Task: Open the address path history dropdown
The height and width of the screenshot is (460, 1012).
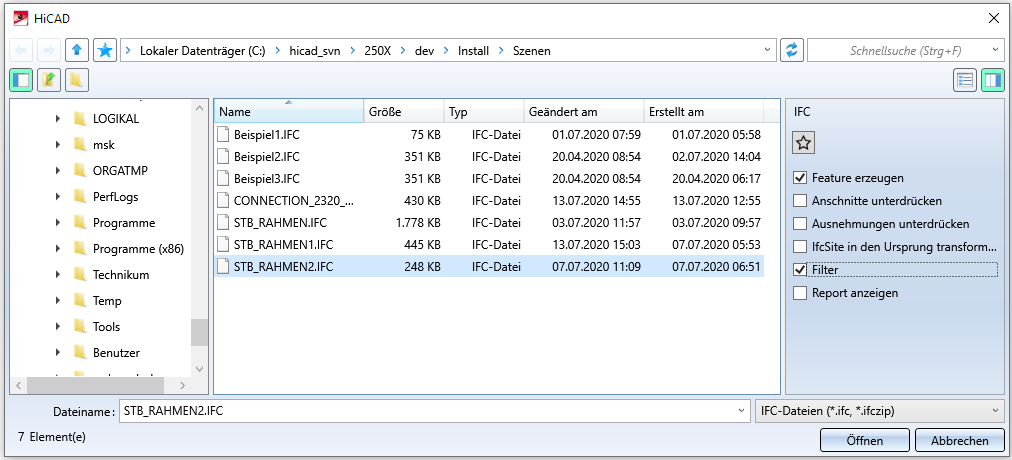Action: (x=767, y=50)
